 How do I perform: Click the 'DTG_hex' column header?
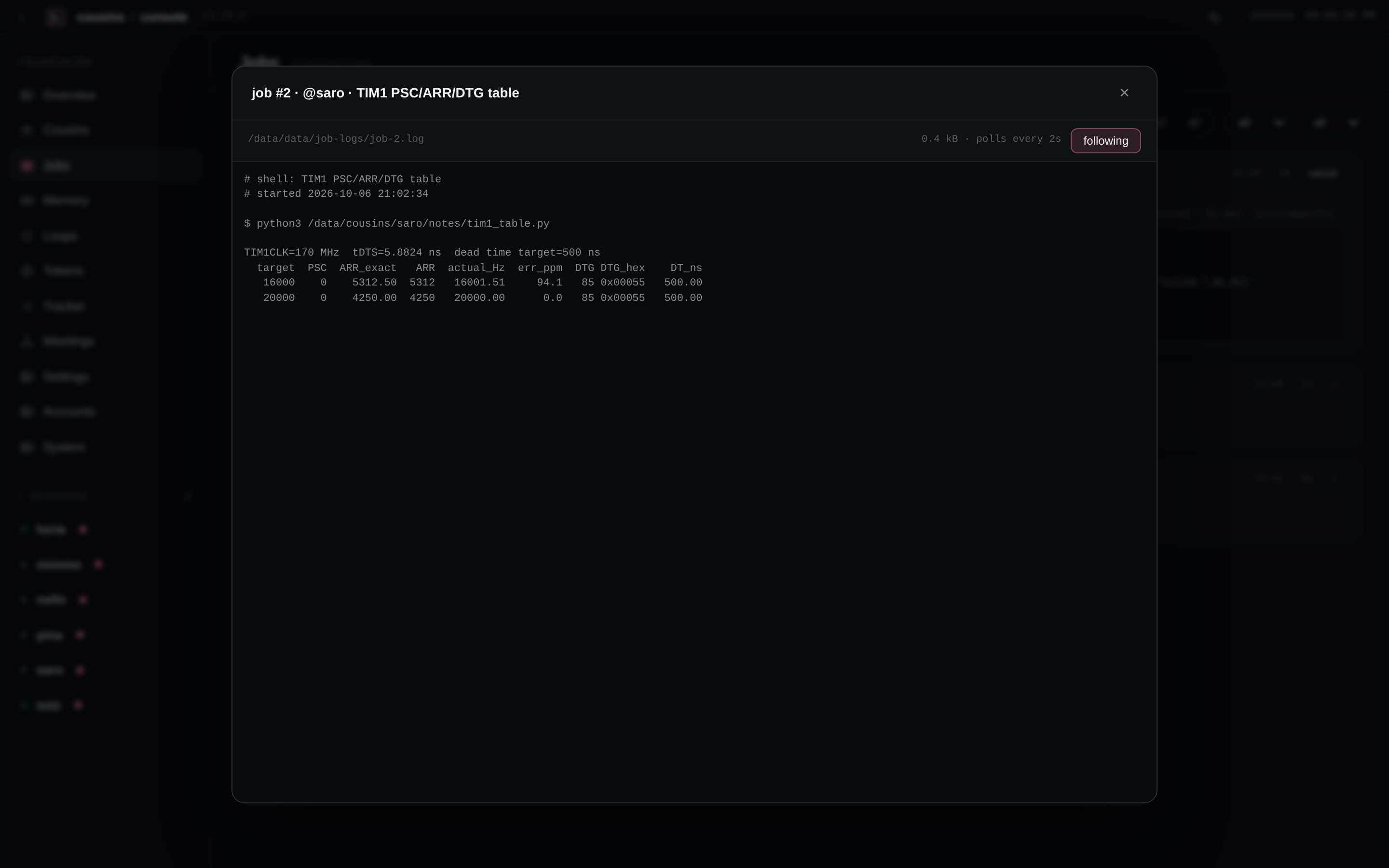[x=623, y=268]
